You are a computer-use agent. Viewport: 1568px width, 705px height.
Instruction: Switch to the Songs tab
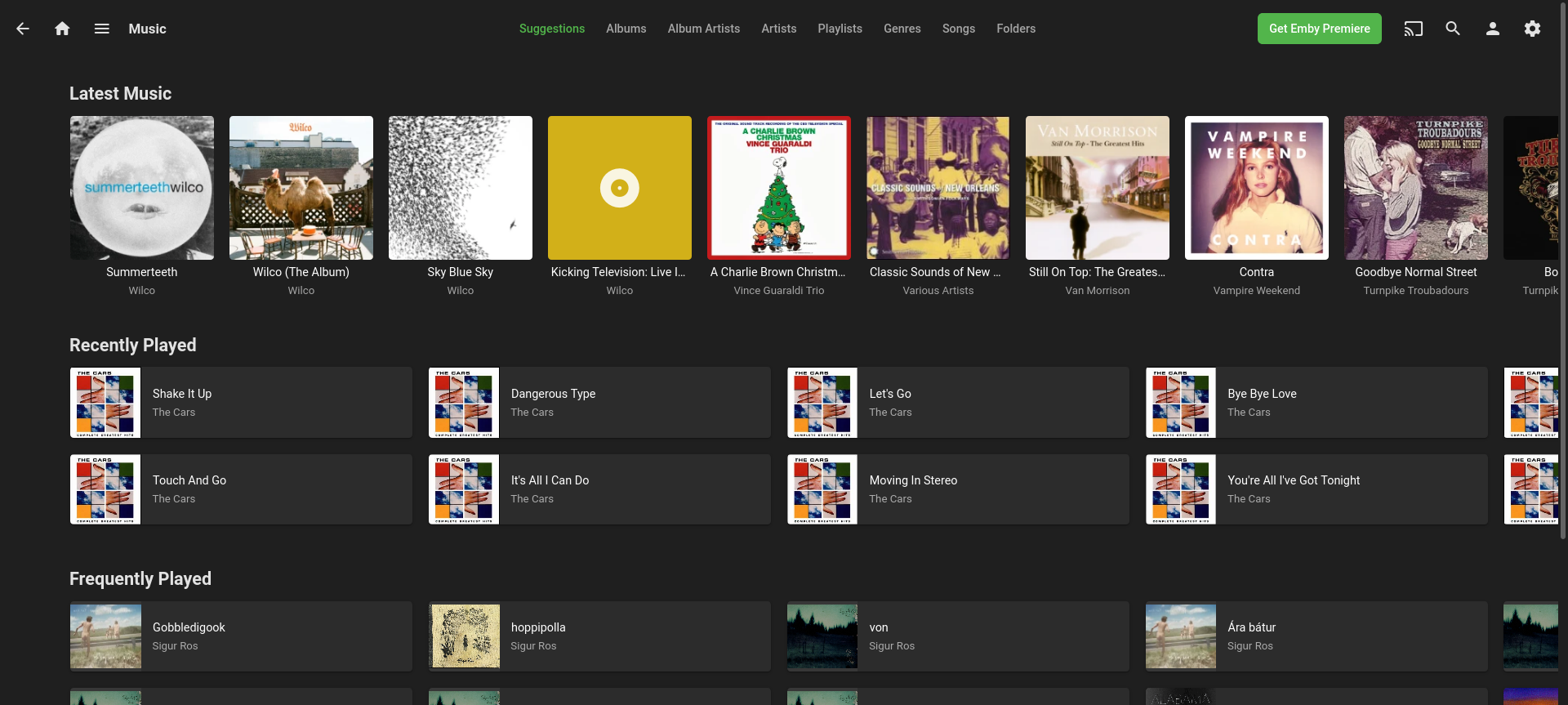click(959, 29)
